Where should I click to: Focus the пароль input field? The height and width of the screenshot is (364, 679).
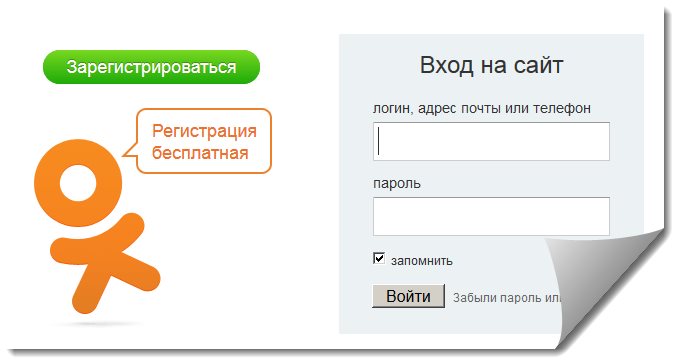491,216
